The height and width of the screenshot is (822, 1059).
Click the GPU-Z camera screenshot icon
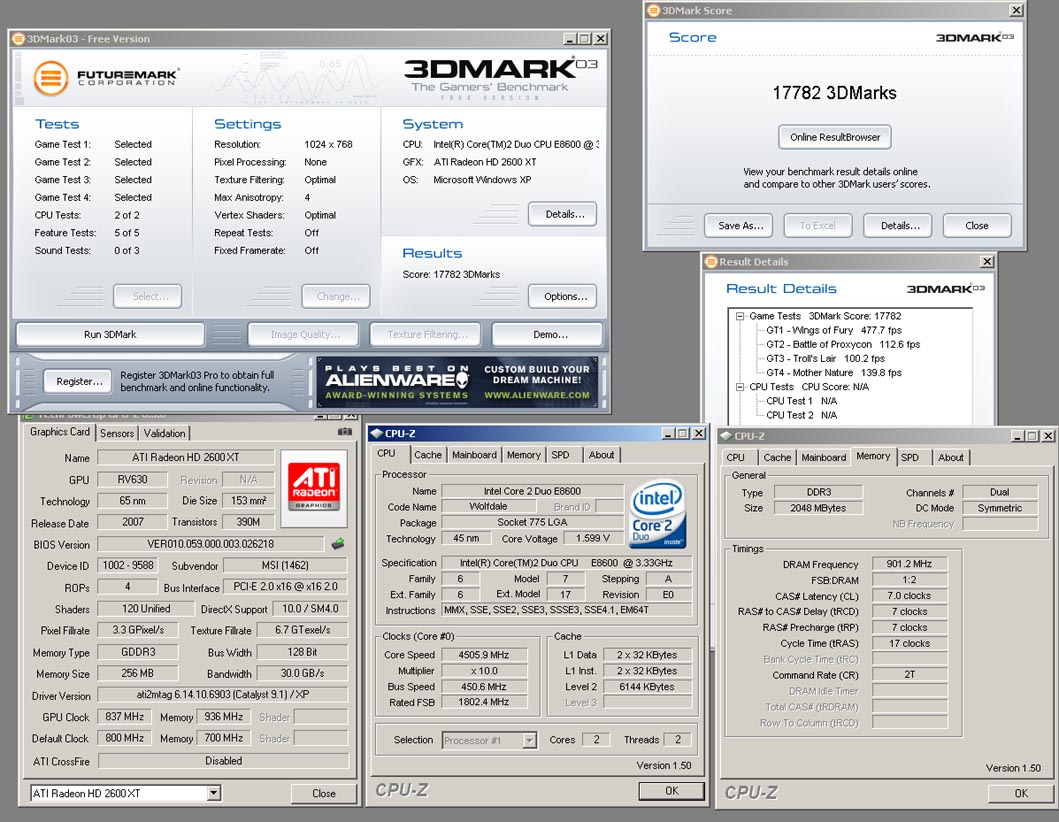344,432
